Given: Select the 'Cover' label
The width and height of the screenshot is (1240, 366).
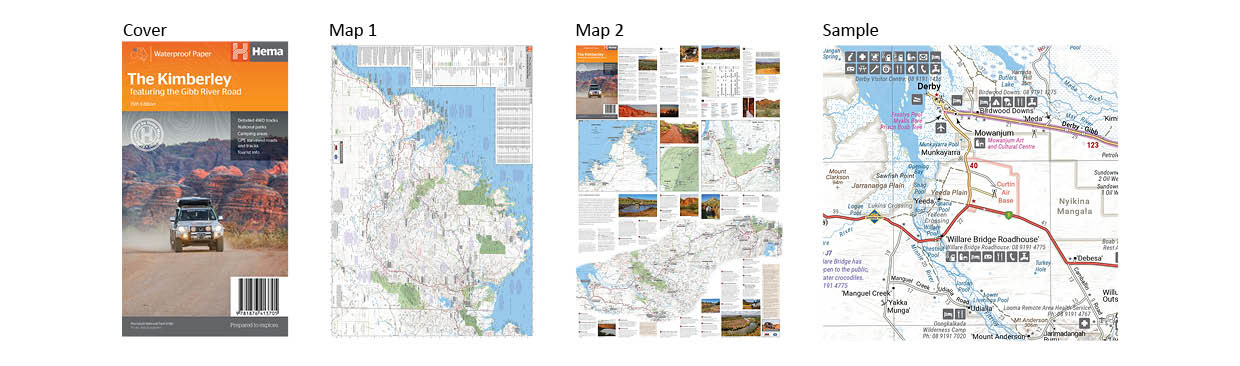Looking at the screenshot, I should tap(145, 30).
